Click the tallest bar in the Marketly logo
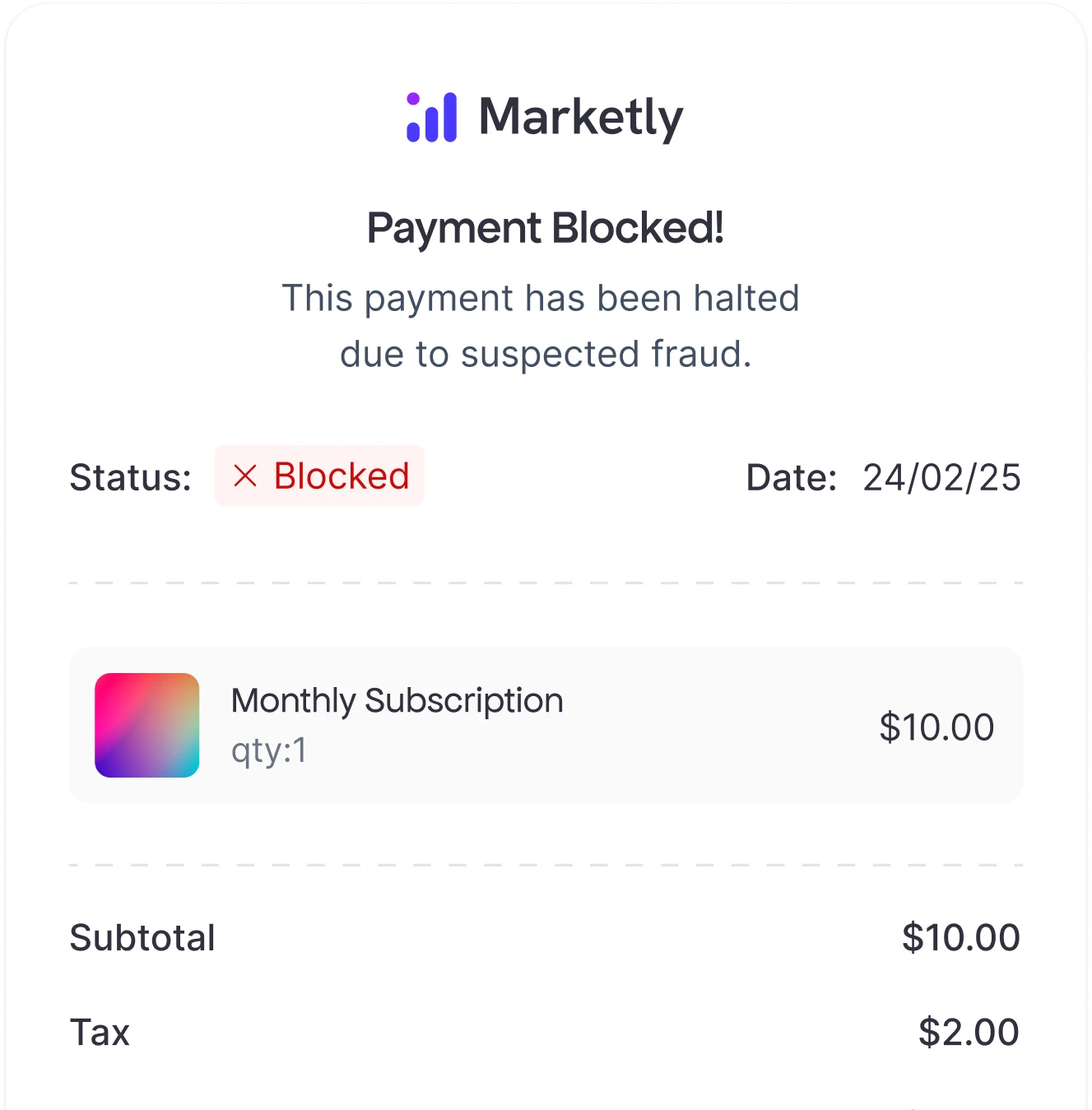Screen dimensions: 1092x1110 tap(448, 115)
